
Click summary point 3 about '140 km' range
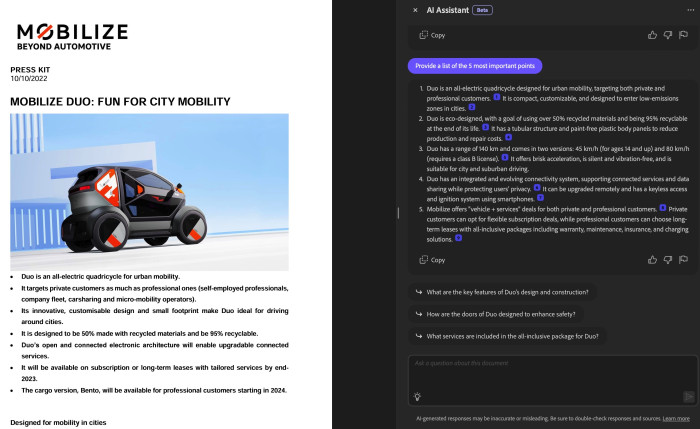[558, 158]
